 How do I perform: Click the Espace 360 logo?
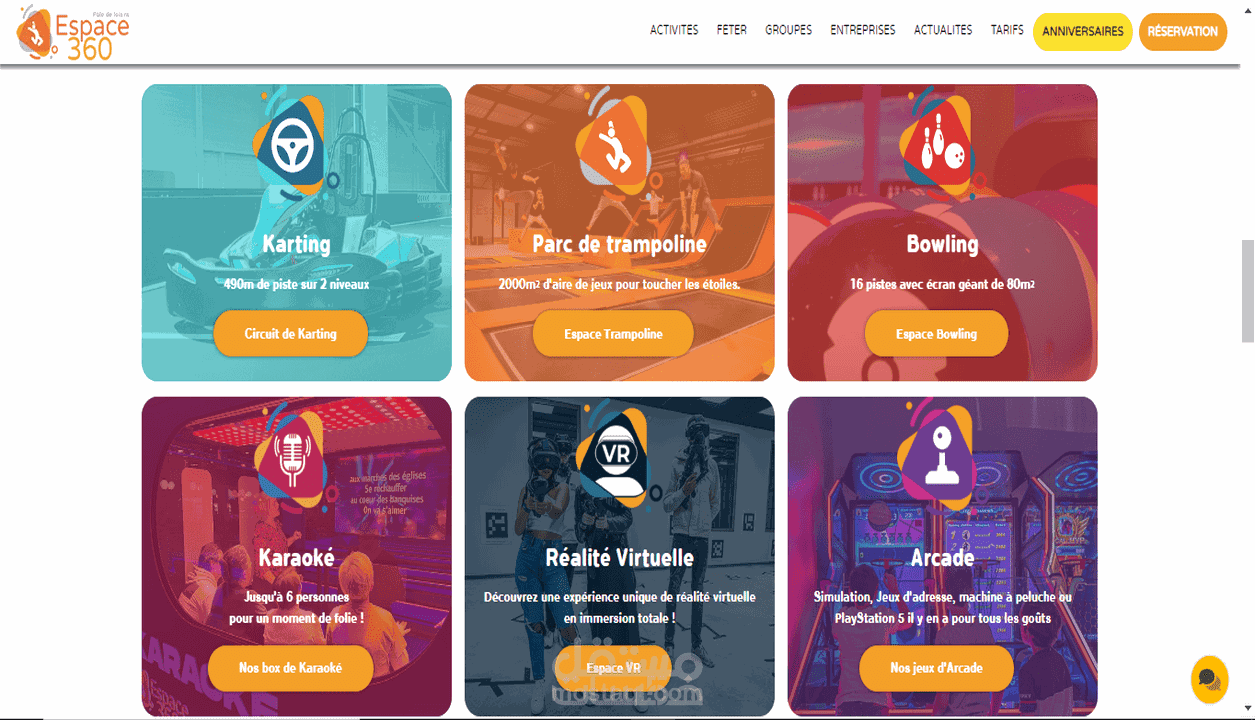(74, 32)
